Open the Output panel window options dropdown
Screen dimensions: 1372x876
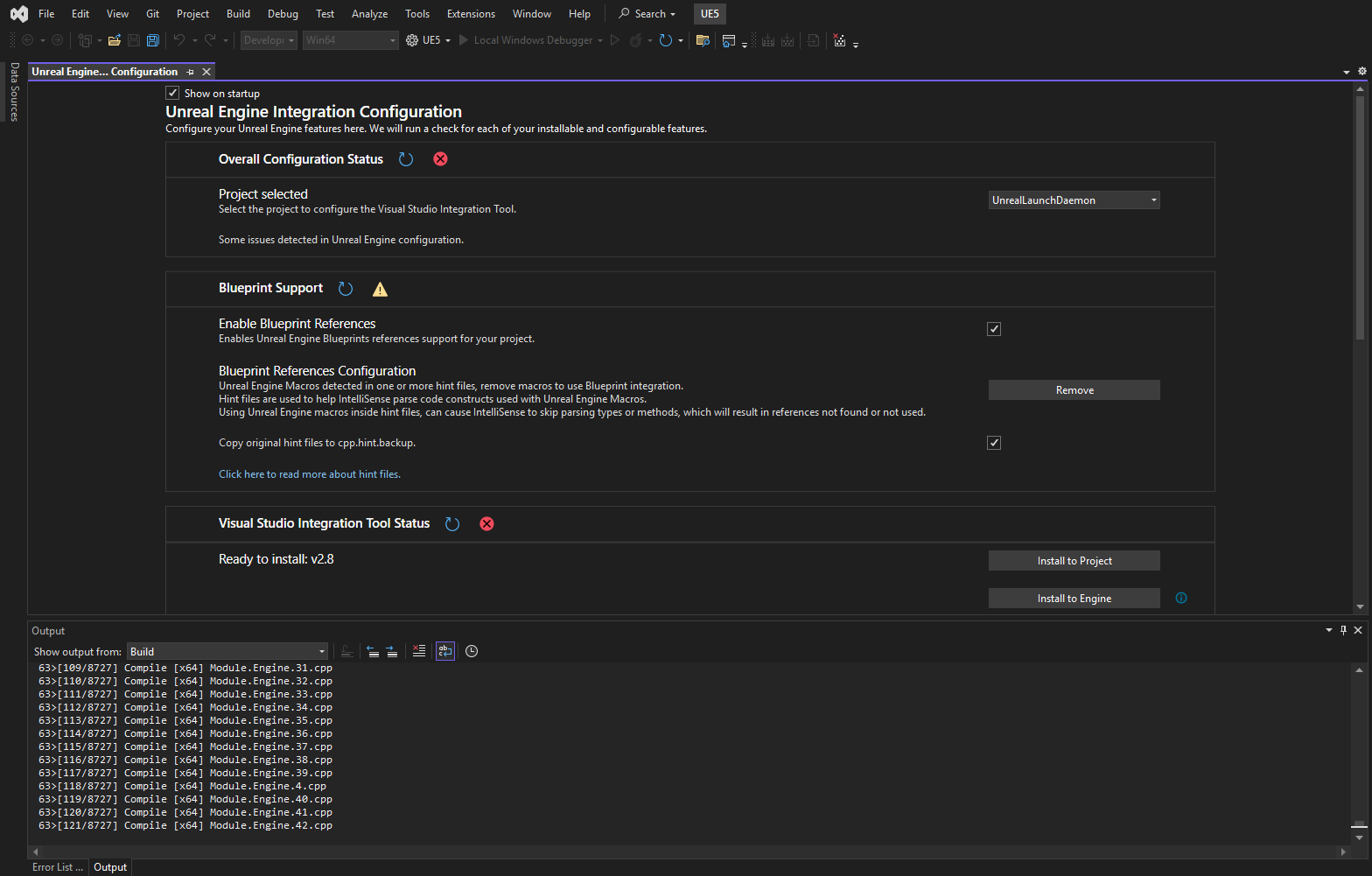point(1329,630)
